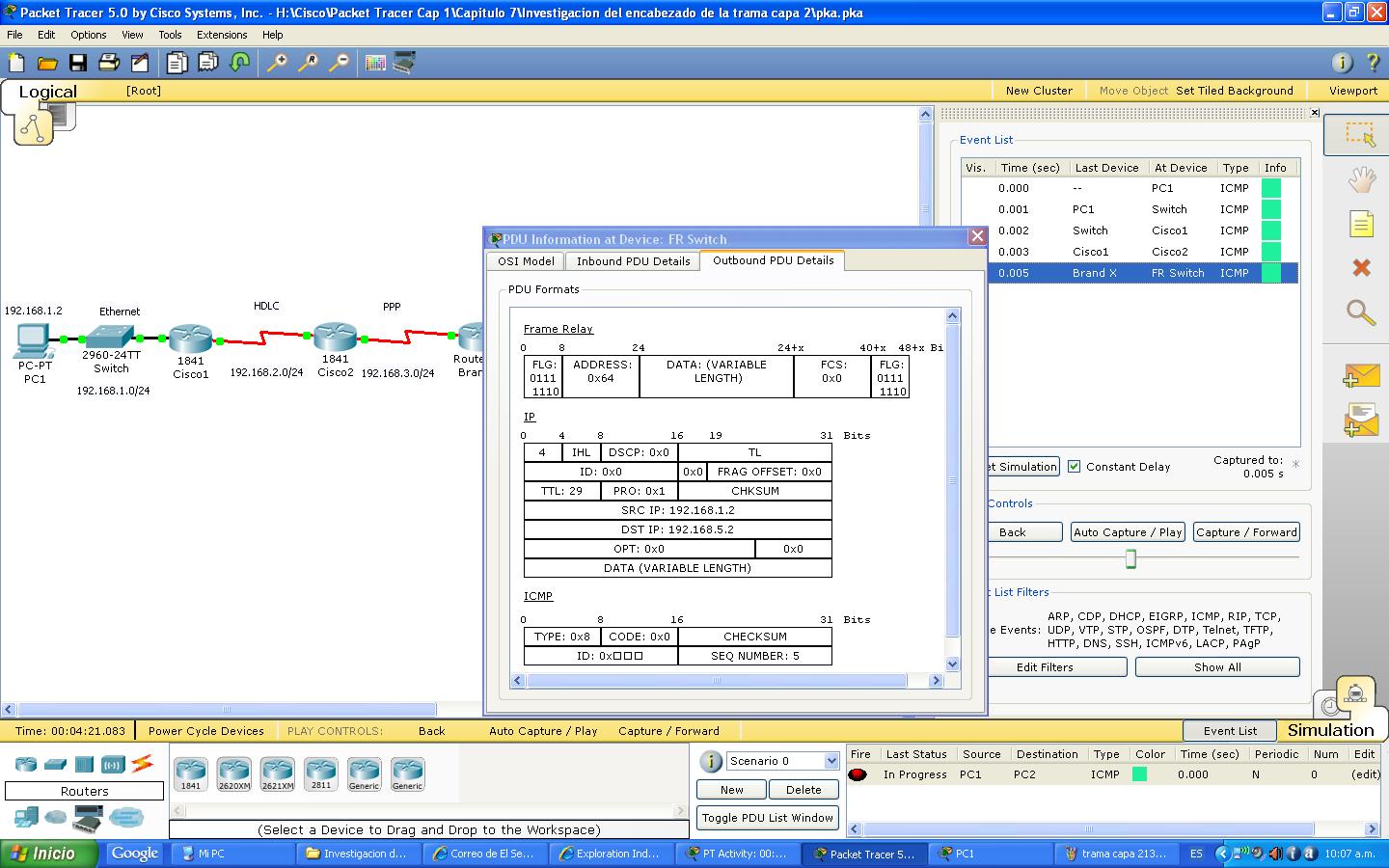Open the Extensions menu
The image size is (1389, 868).
pyautogui.click(x=222, y=35)
